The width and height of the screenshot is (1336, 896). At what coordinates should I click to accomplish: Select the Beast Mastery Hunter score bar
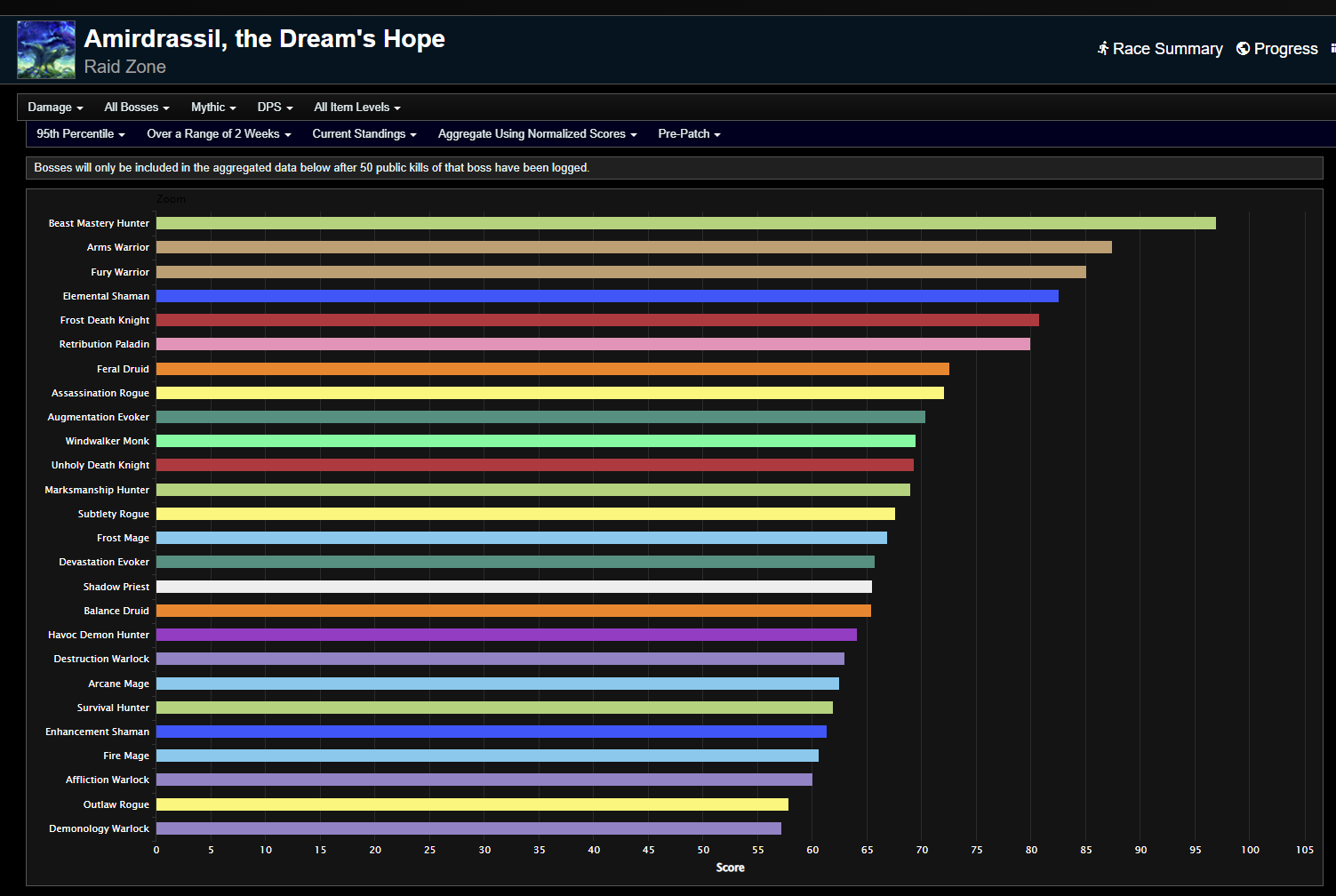(684, 223)
